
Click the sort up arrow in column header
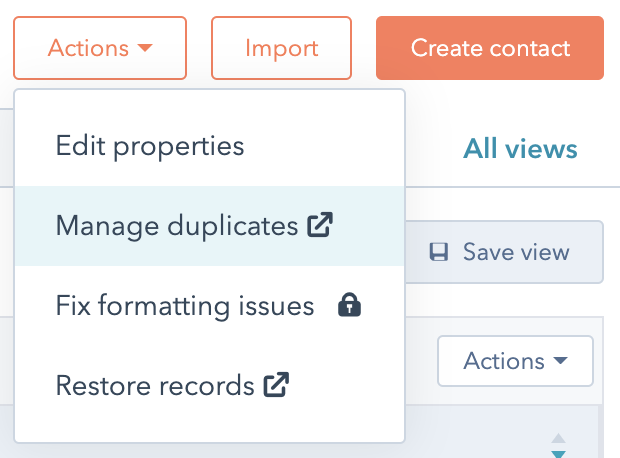pos(559,438)
